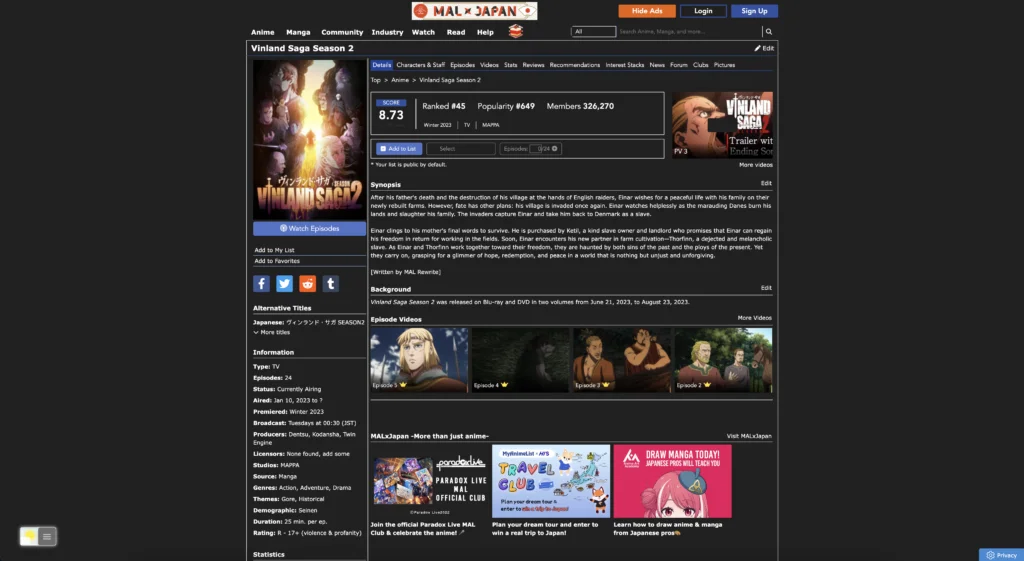Screen dimensions: 1024x561
Task: Click the Privacy gear button
Action: 1001,554
